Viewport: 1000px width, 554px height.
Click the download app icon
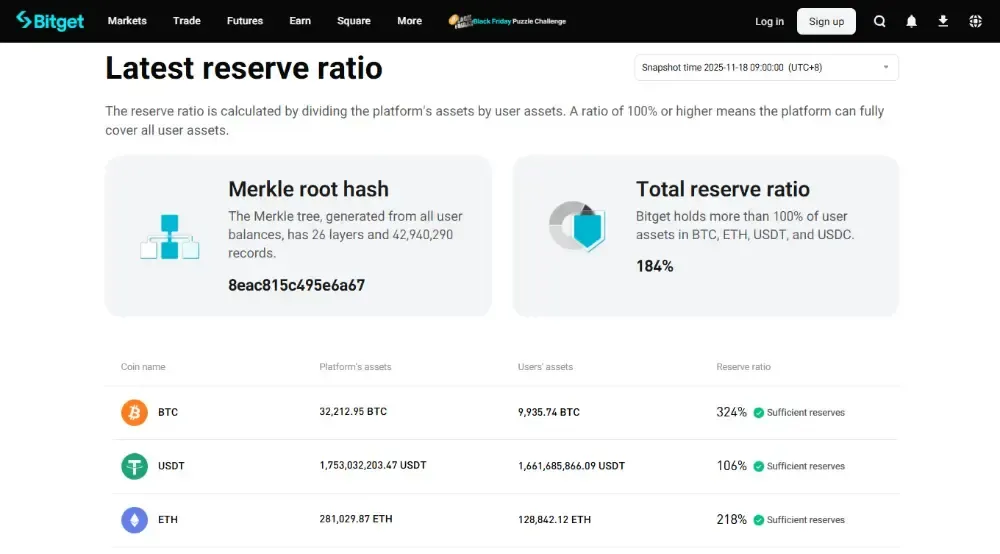(943, 21)
